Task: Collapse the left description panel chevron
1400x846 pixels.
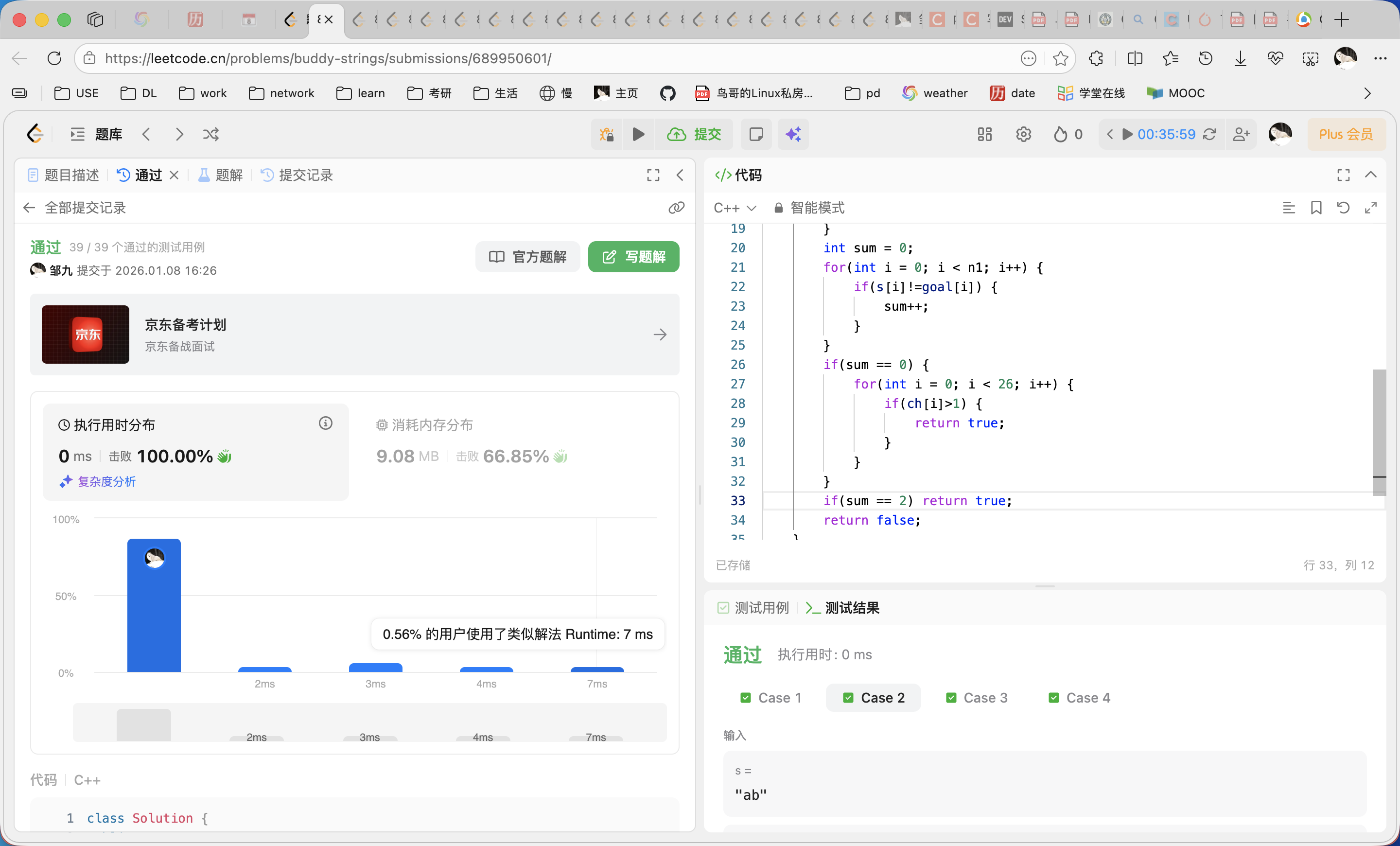Action: pos(680,175)
